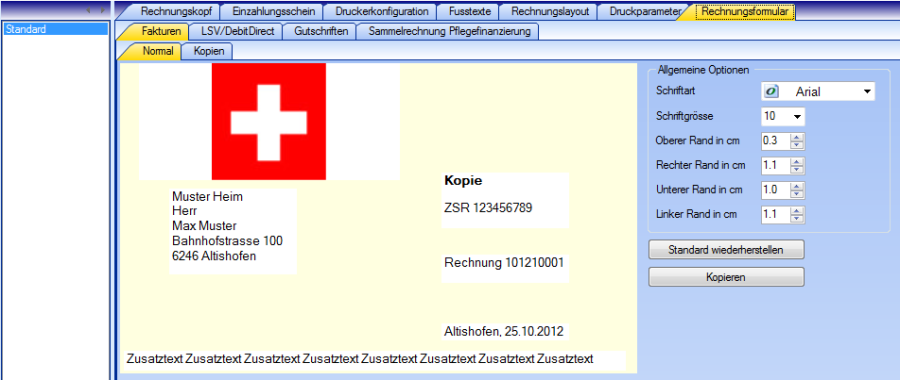Click Standard wiederherstellen button
Viewport: 900px width, 380px height.
726,250
